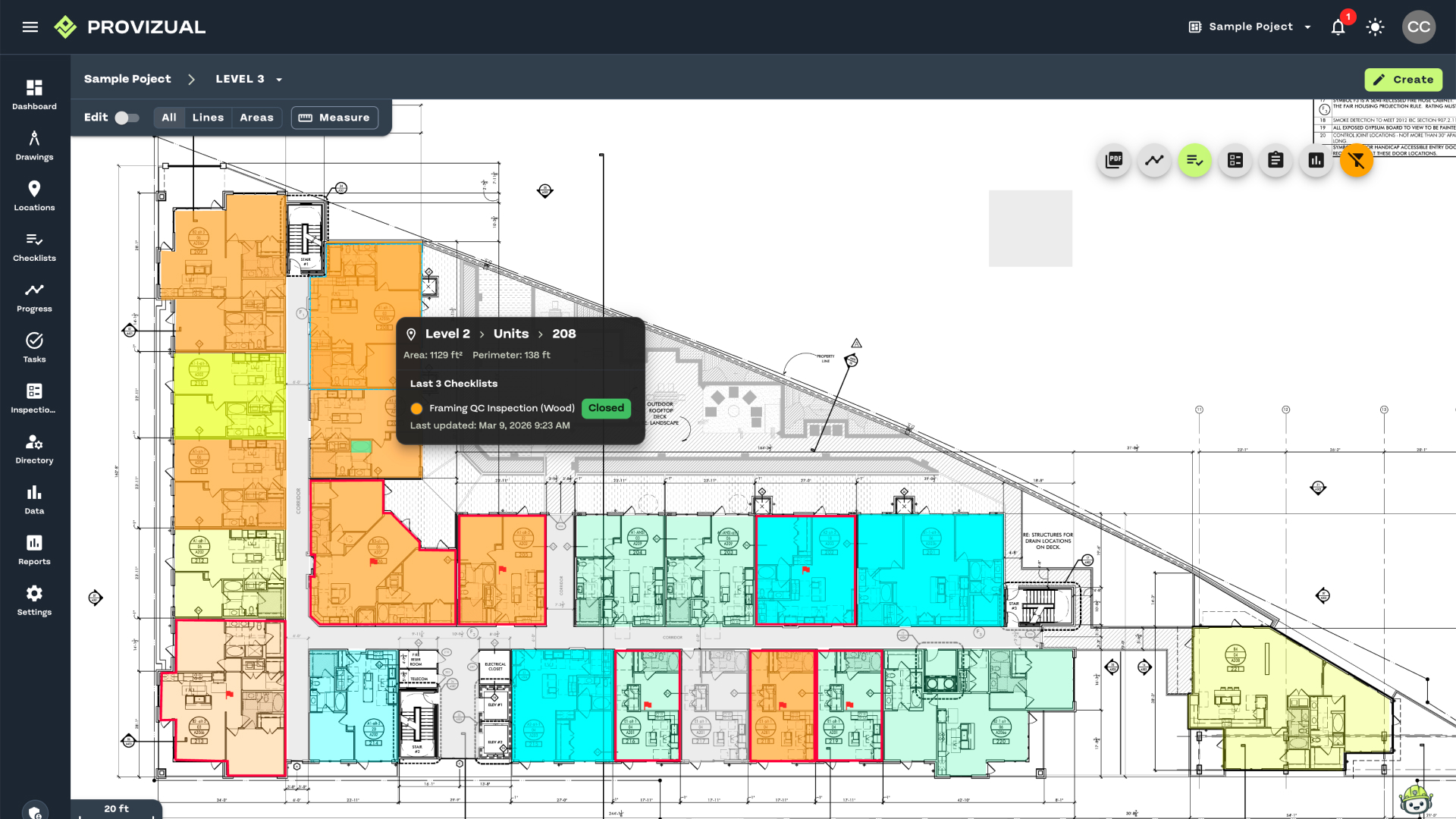The height and width of the screenshot is (819, 1456).
Task: Open the Inspections sidebar item
Action: pos(34,398)
